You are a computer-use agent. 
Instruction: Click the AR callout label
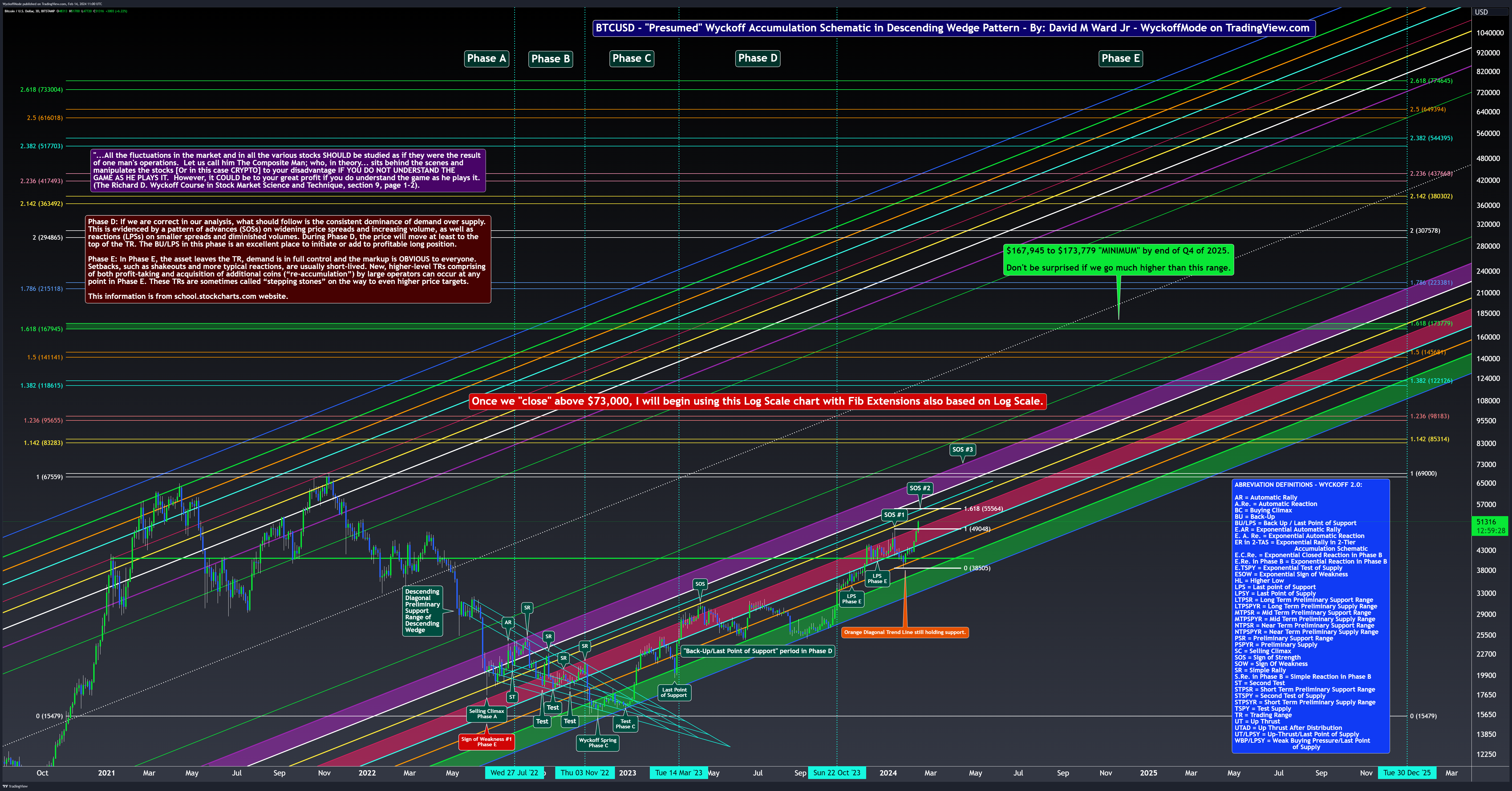click(x=508, y=623)
